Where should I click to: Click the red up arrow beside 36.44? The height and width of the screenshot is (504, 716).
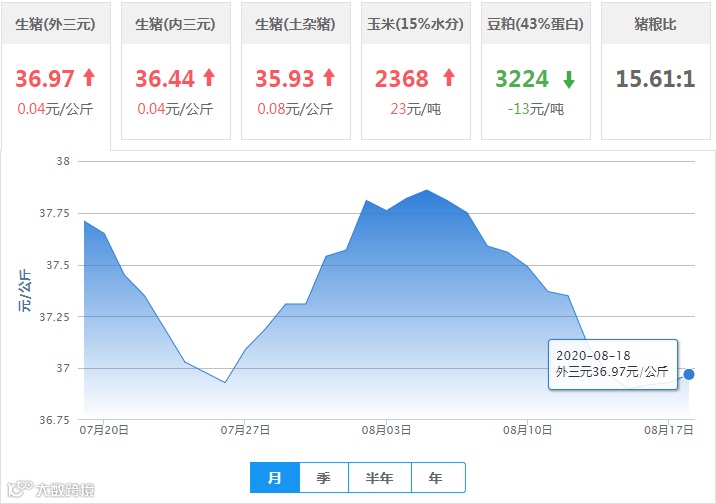click(x=209, y=78)
